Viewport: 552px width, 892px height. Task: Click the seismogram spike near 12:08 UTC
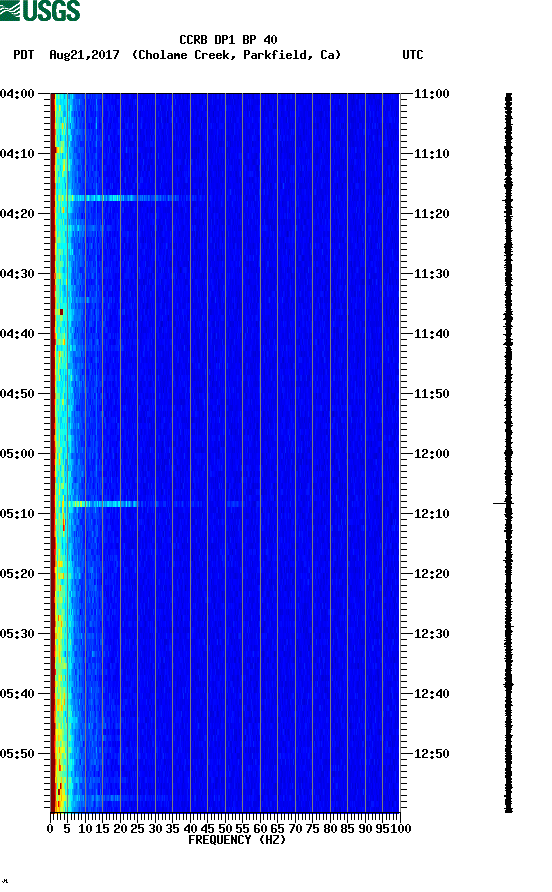(x=502, y=503)
